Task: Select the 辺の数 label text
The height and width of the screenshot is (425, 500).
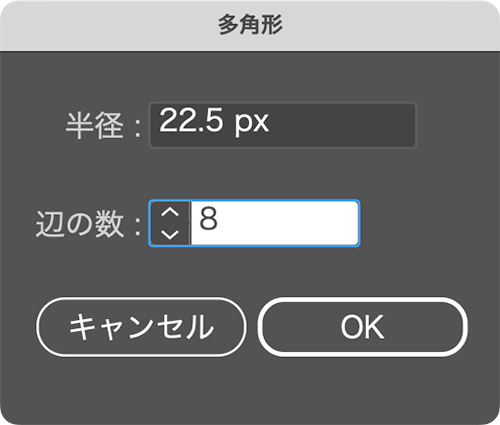Action: pos(80,224)
